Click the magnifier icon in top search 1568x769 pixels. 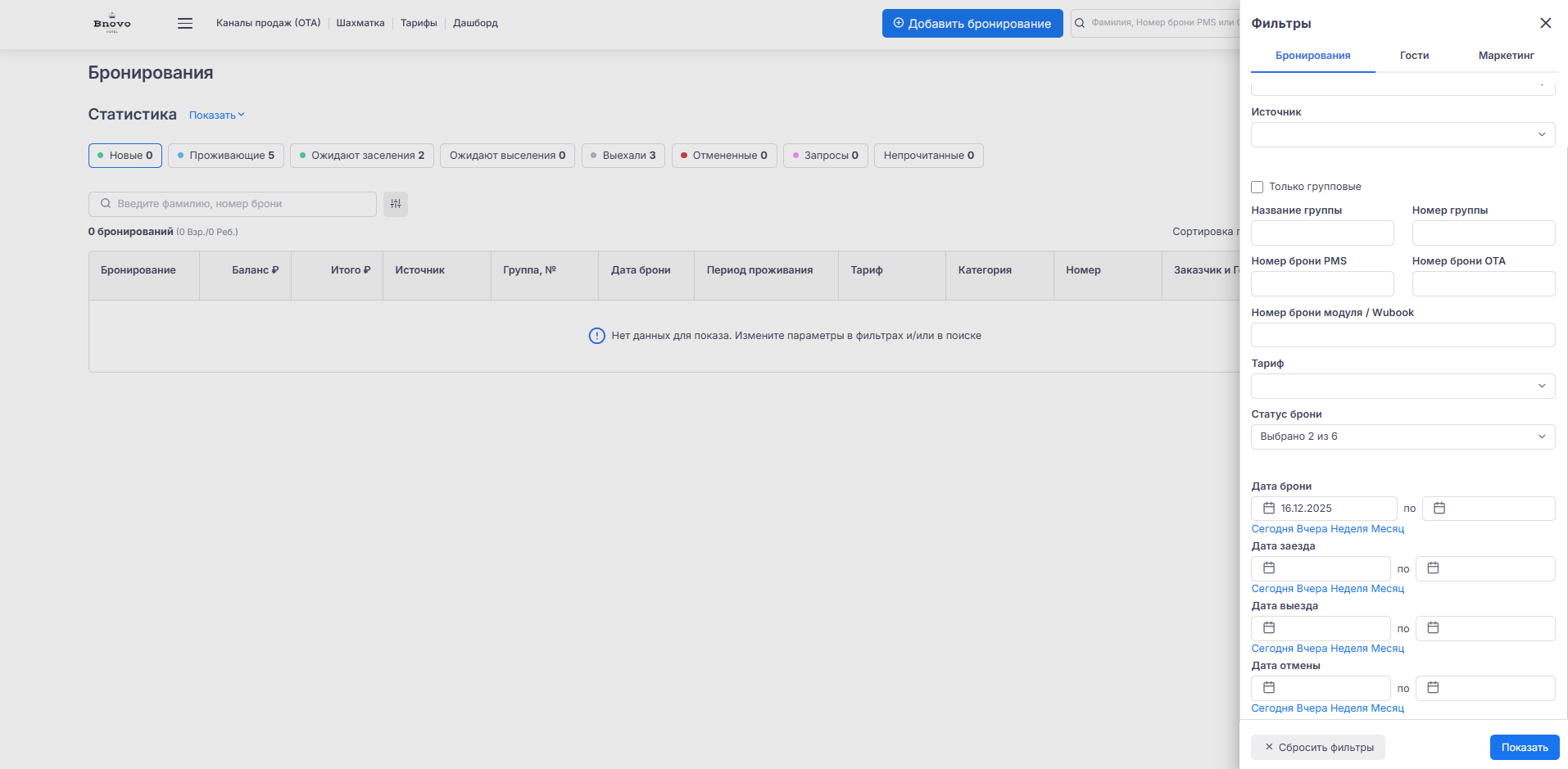tap(1080, 23)
